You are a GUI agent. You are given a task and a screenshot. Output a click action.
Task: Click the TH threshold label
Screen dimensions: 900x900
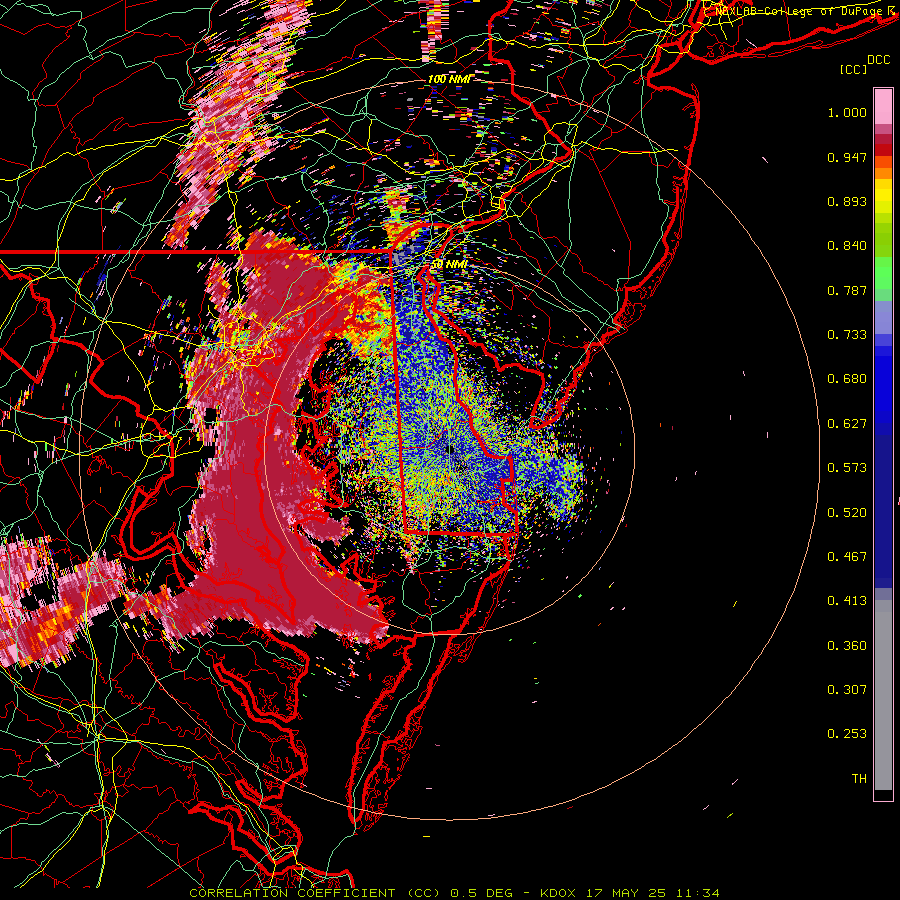pos(859,779)
